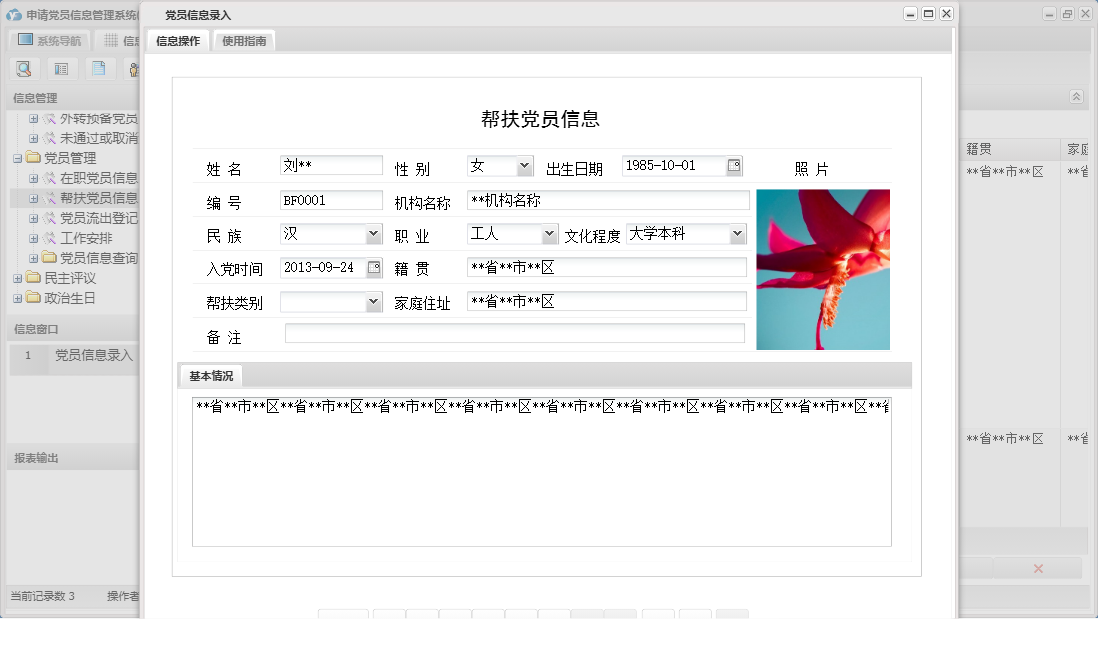Click the 系统导航 button
Viewport: 1098px width, 655px height.
(48, 39)
